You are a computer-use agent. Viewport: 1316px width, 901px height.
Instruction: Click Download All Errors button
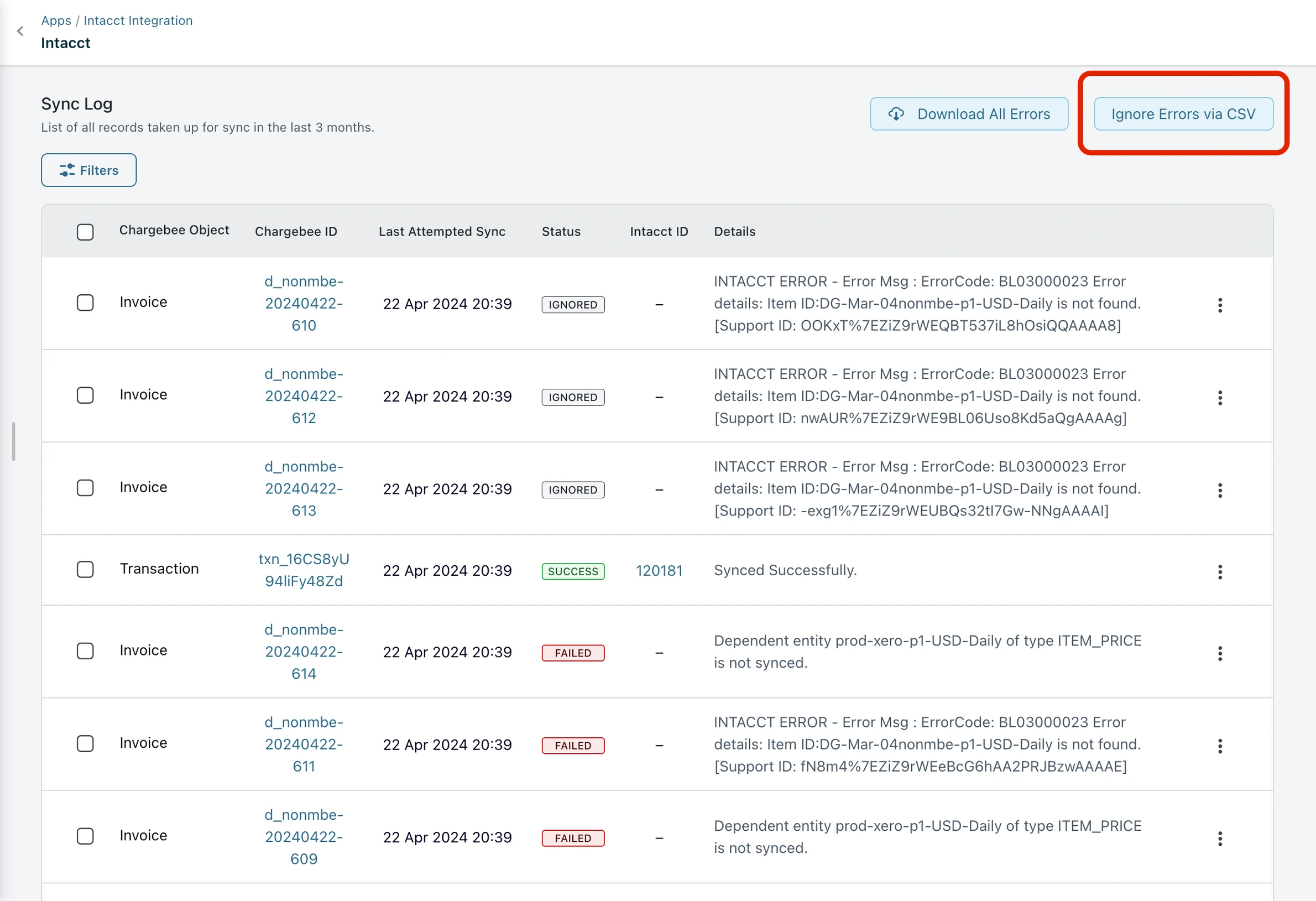(x=969, y=114)
